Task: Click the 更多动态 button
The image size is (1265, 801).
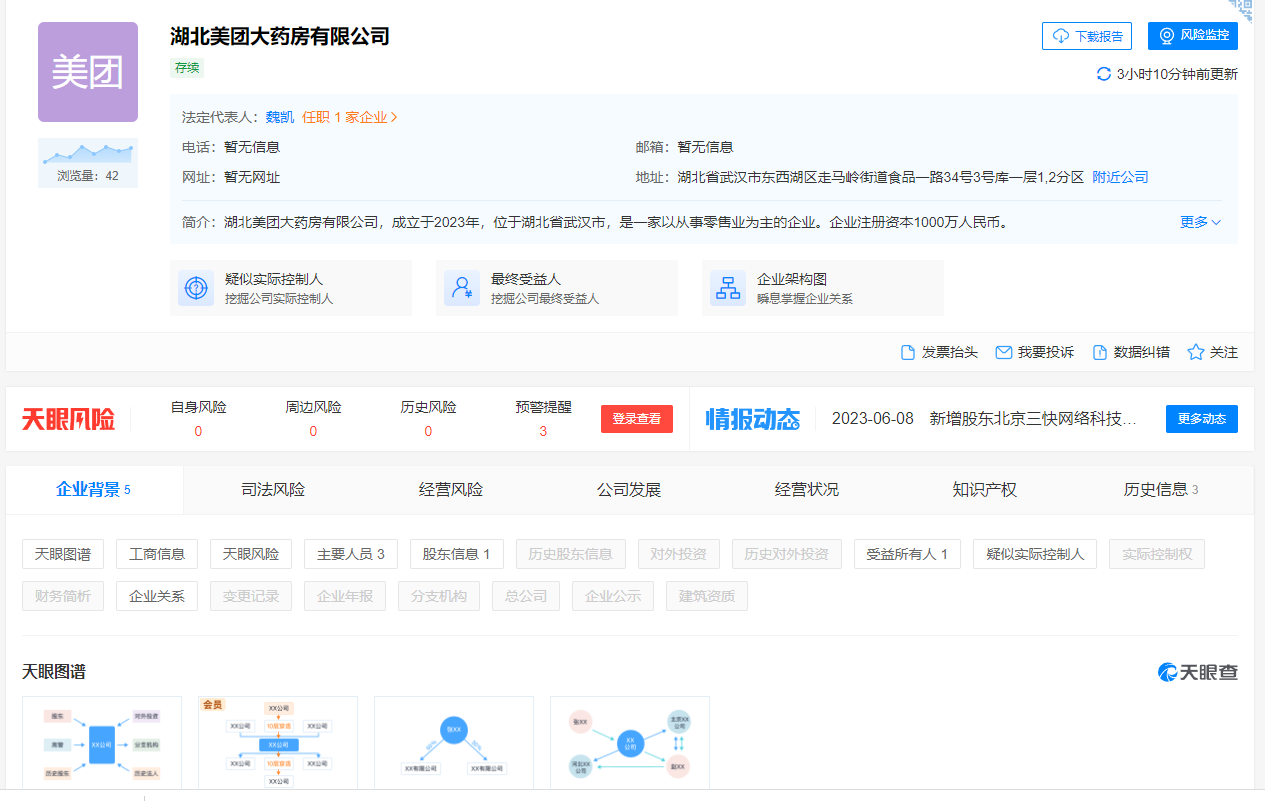Action: [x=1201, y=419]
